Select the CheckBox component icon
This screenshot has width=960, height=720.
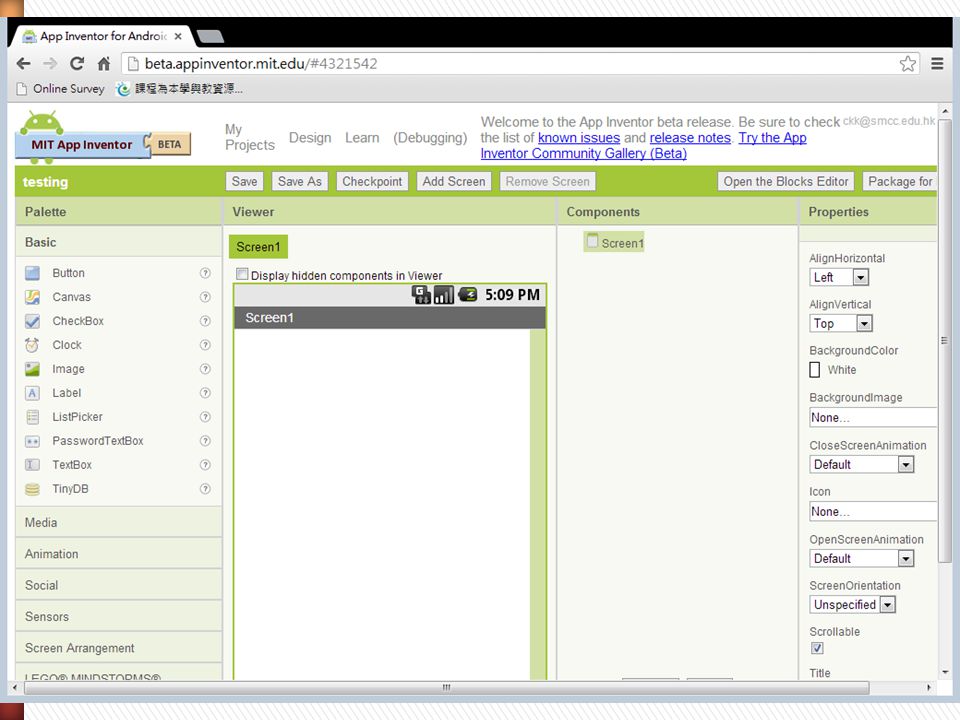pyautogui.click(x=32, y=321)
